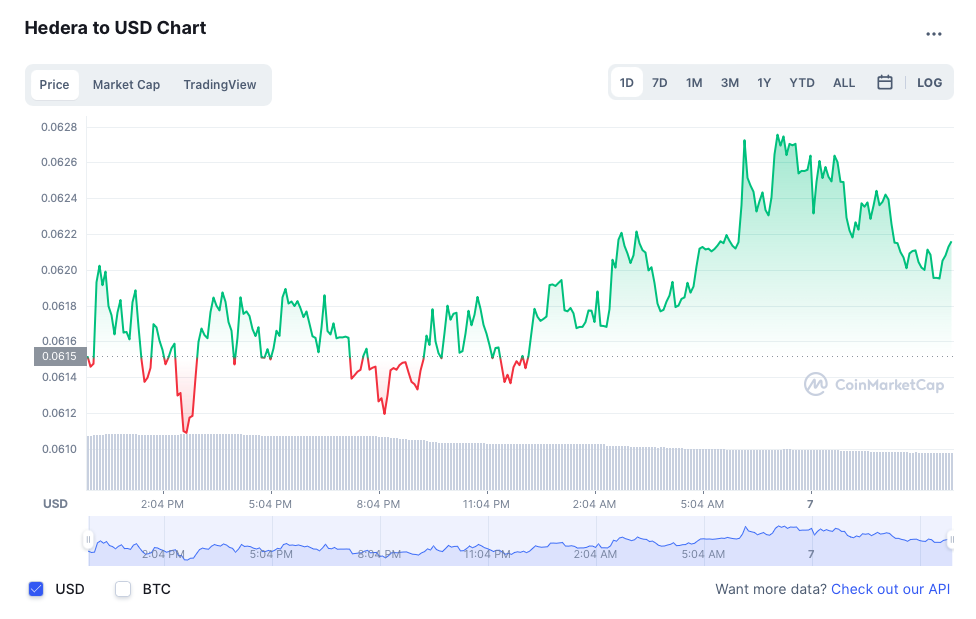Image resolution: width=976 pixels, height=619 pixels.
Task: Click the Hedera to USD Chart heading
Action: click(x=115, y=28)
